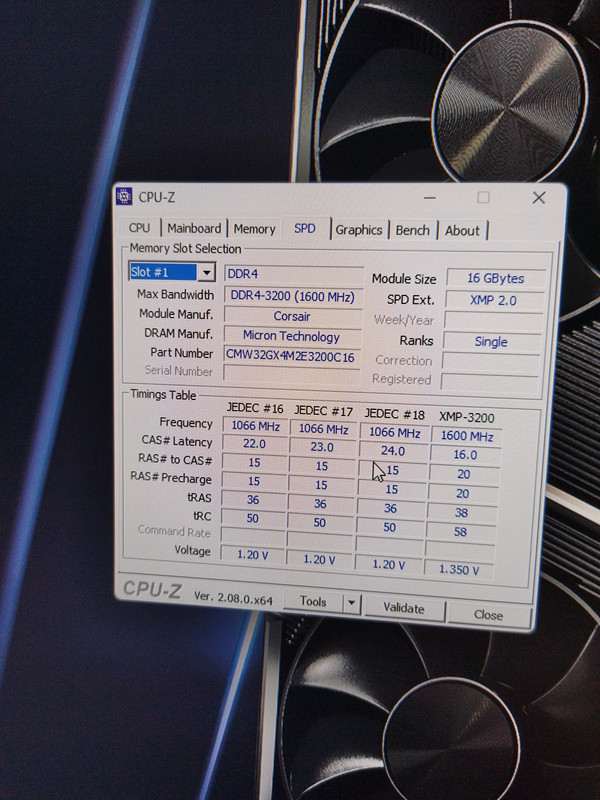Click the empty Serial Number field
This screenshot has height=800, width=600.
(291, 373)
